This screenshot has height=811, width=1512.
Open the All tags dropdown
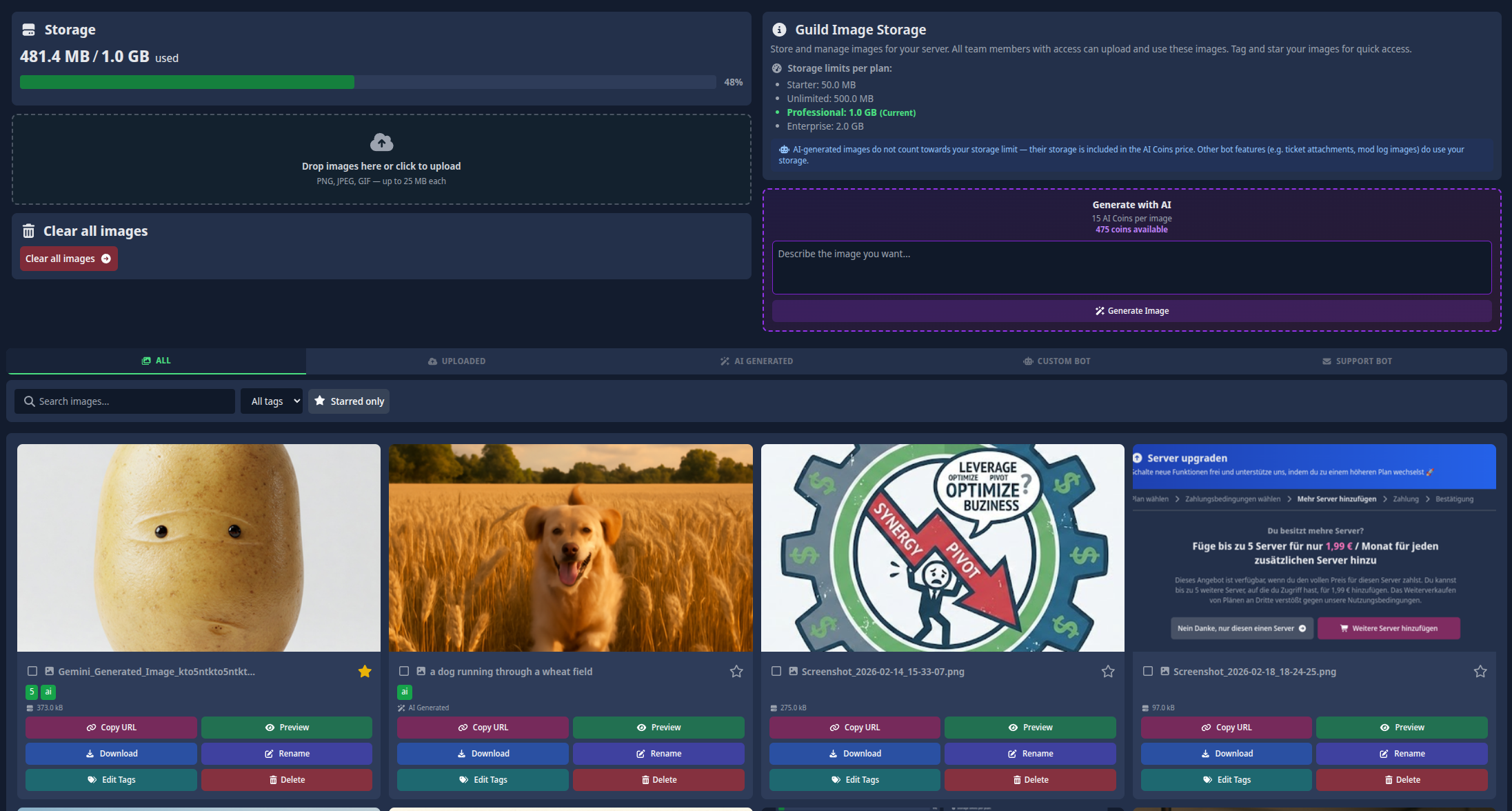pos(271,401)
